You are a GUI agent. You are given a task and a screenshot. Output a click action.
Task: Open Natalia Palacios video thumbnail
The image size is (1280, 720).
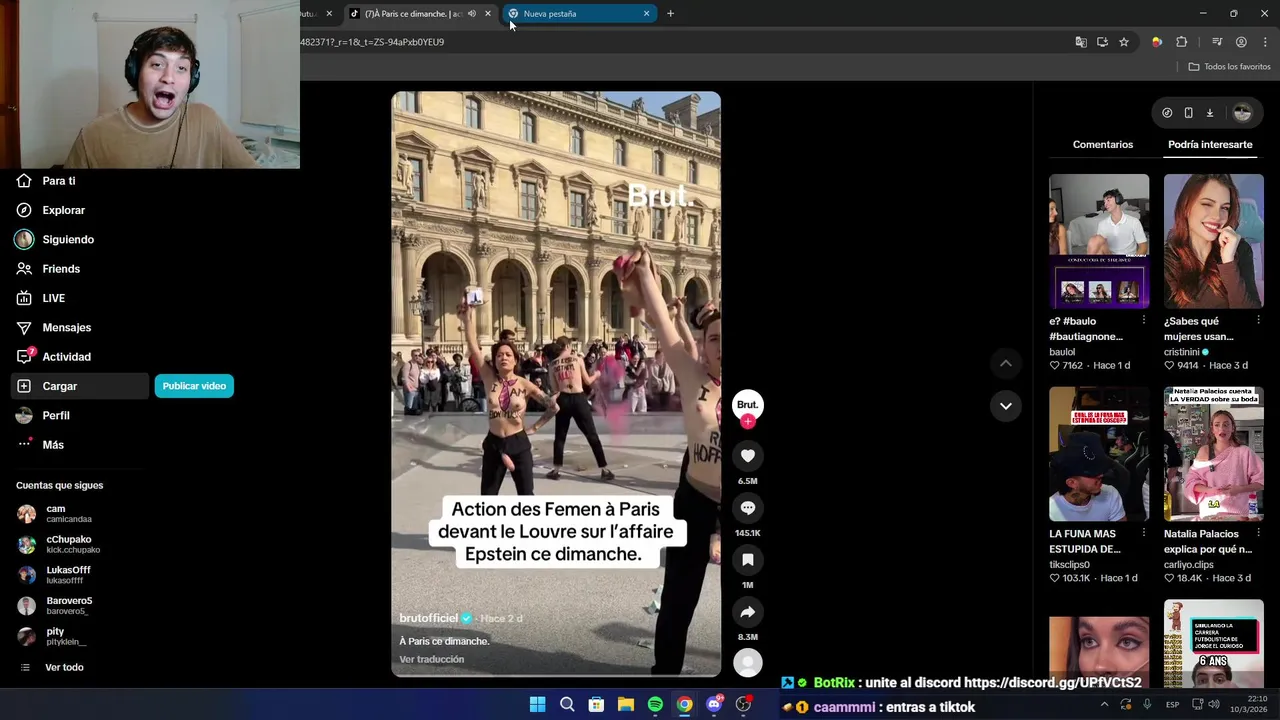1214,454
